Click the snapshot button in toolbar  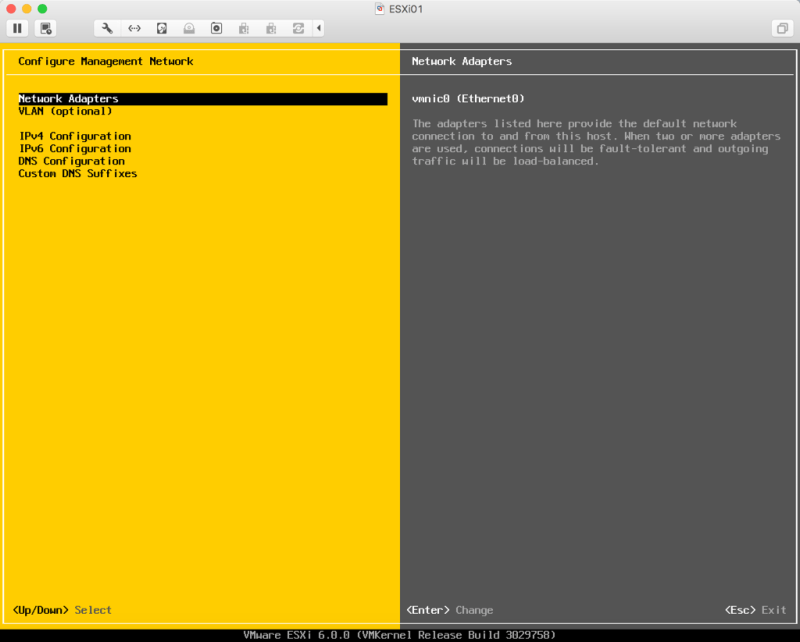click(46, 28)
